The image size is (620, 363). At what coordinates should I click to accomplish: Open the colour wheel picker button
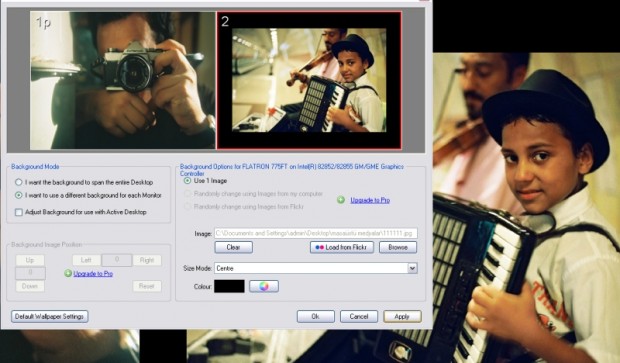coord(264,286)
